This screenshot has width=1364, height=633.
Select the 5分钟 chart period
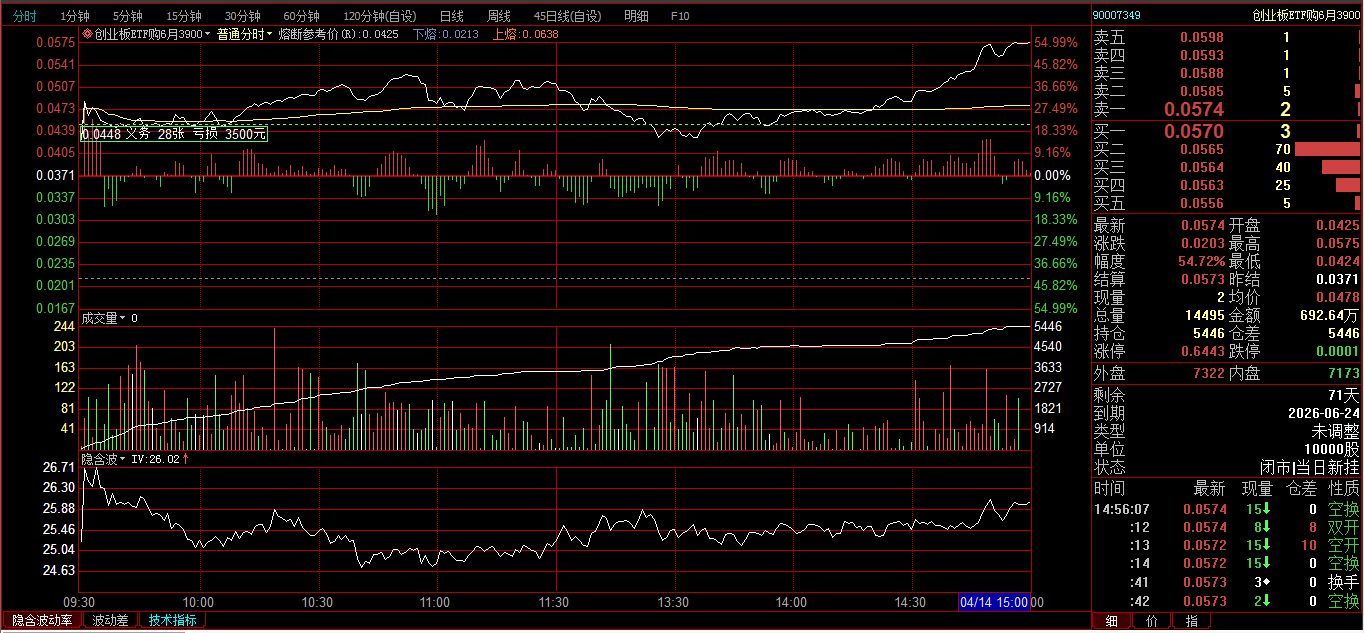click(127, 16)
